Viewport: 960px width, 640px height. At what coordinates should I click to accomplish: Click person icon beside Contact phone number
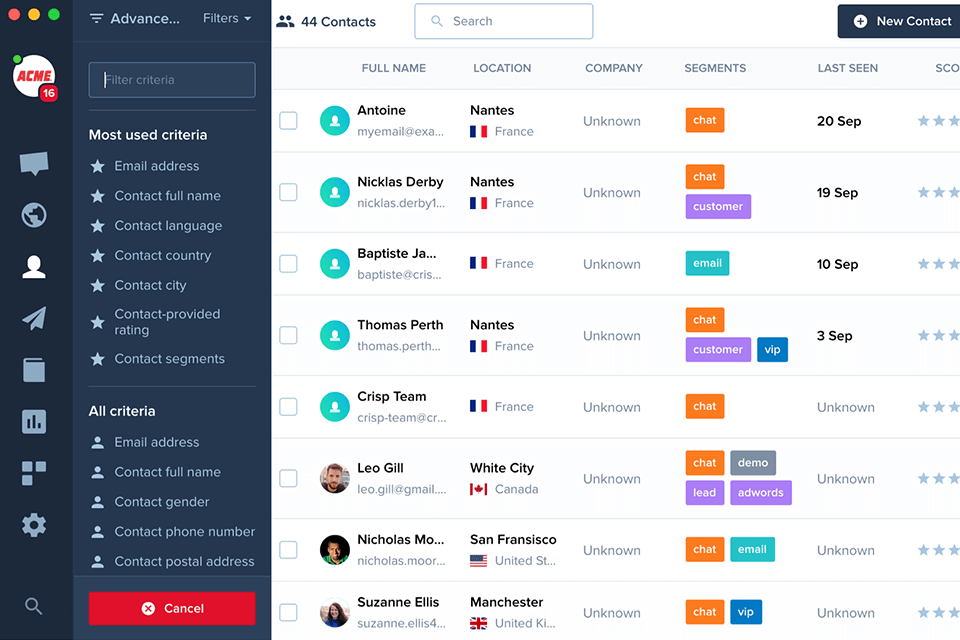97,532
